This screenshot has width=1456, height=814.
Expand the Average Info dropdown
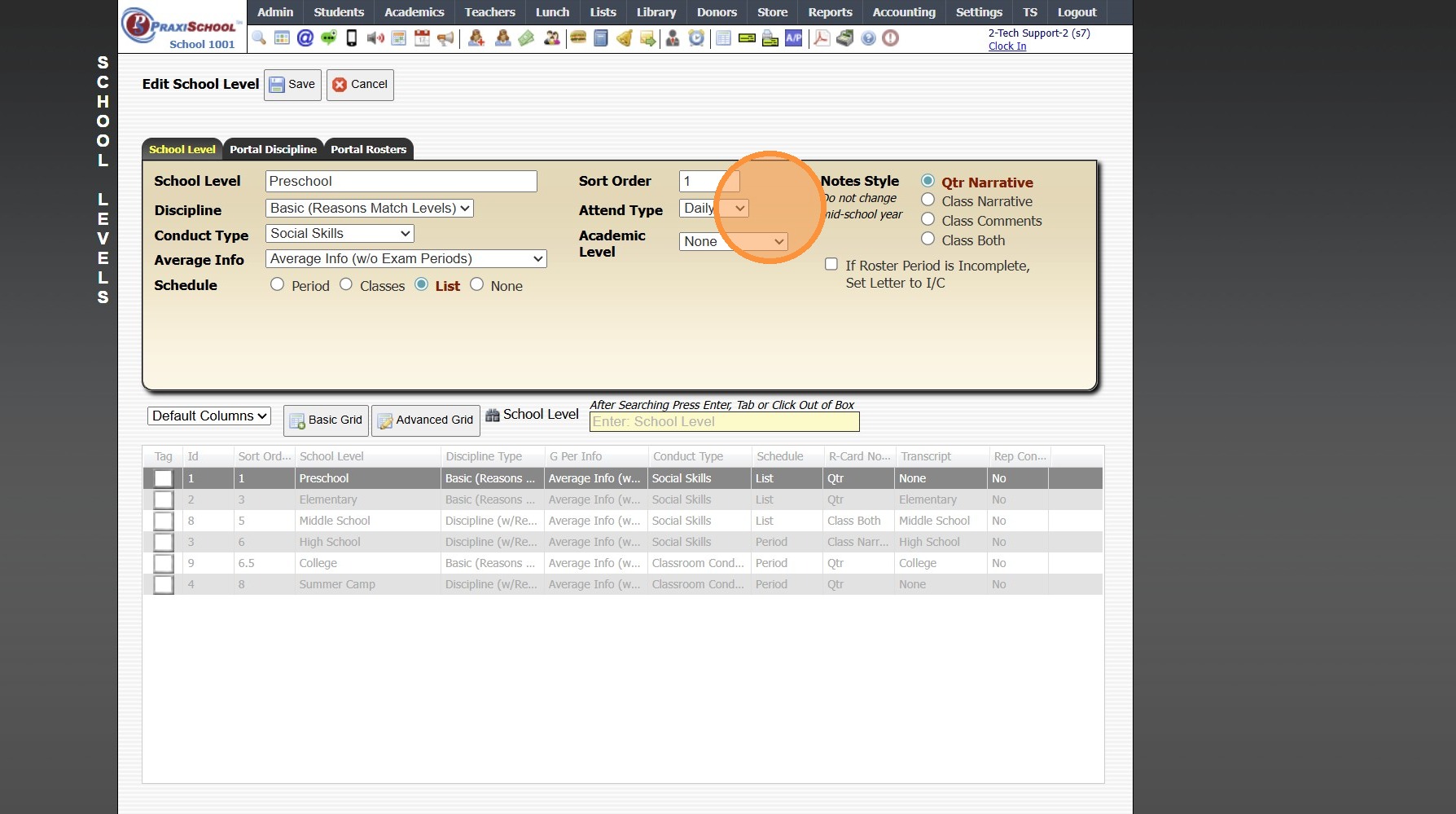point(406,259)
